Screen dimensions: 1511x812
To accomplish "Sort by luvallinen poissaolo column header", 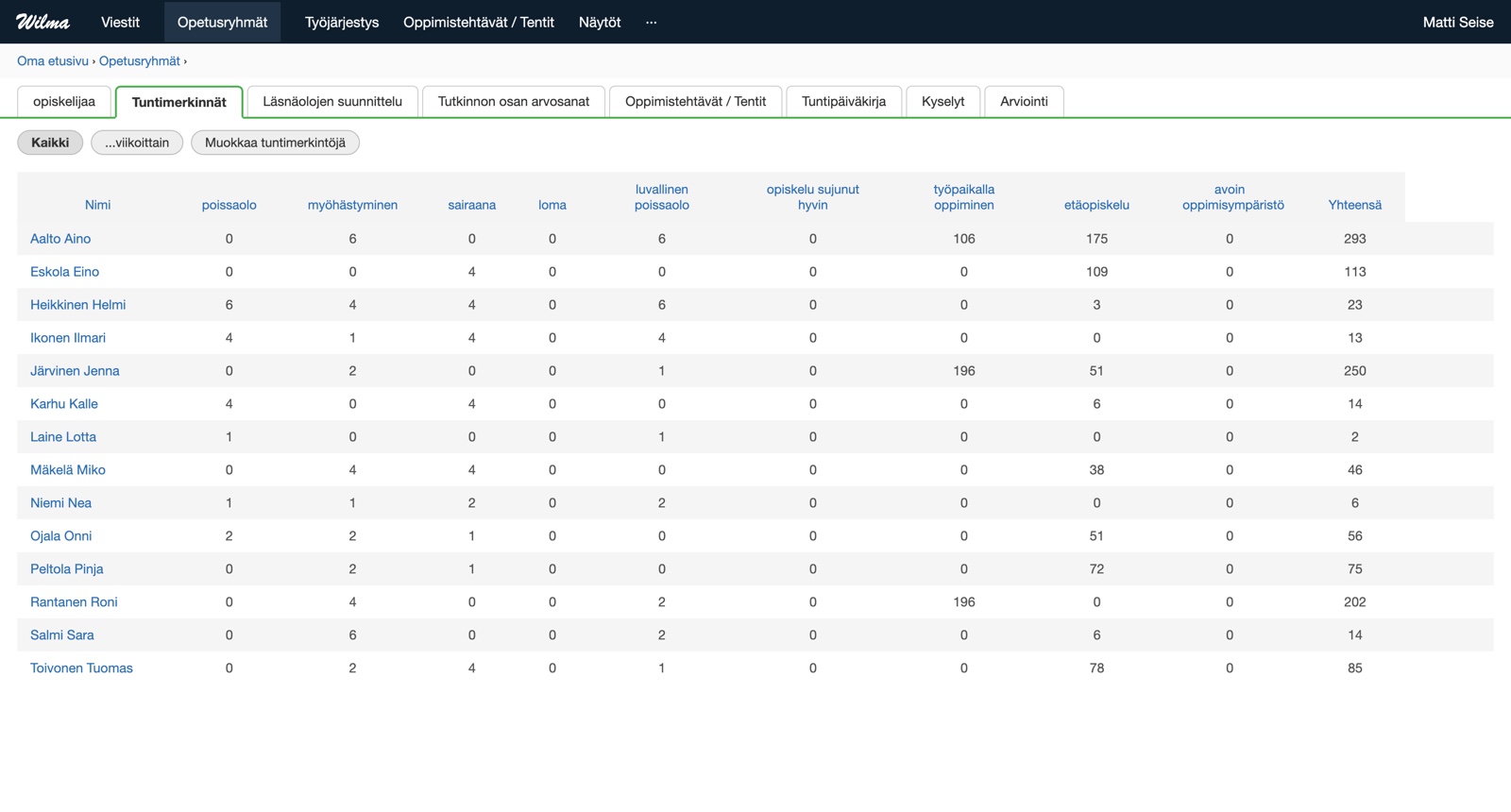I will point(662,197).
